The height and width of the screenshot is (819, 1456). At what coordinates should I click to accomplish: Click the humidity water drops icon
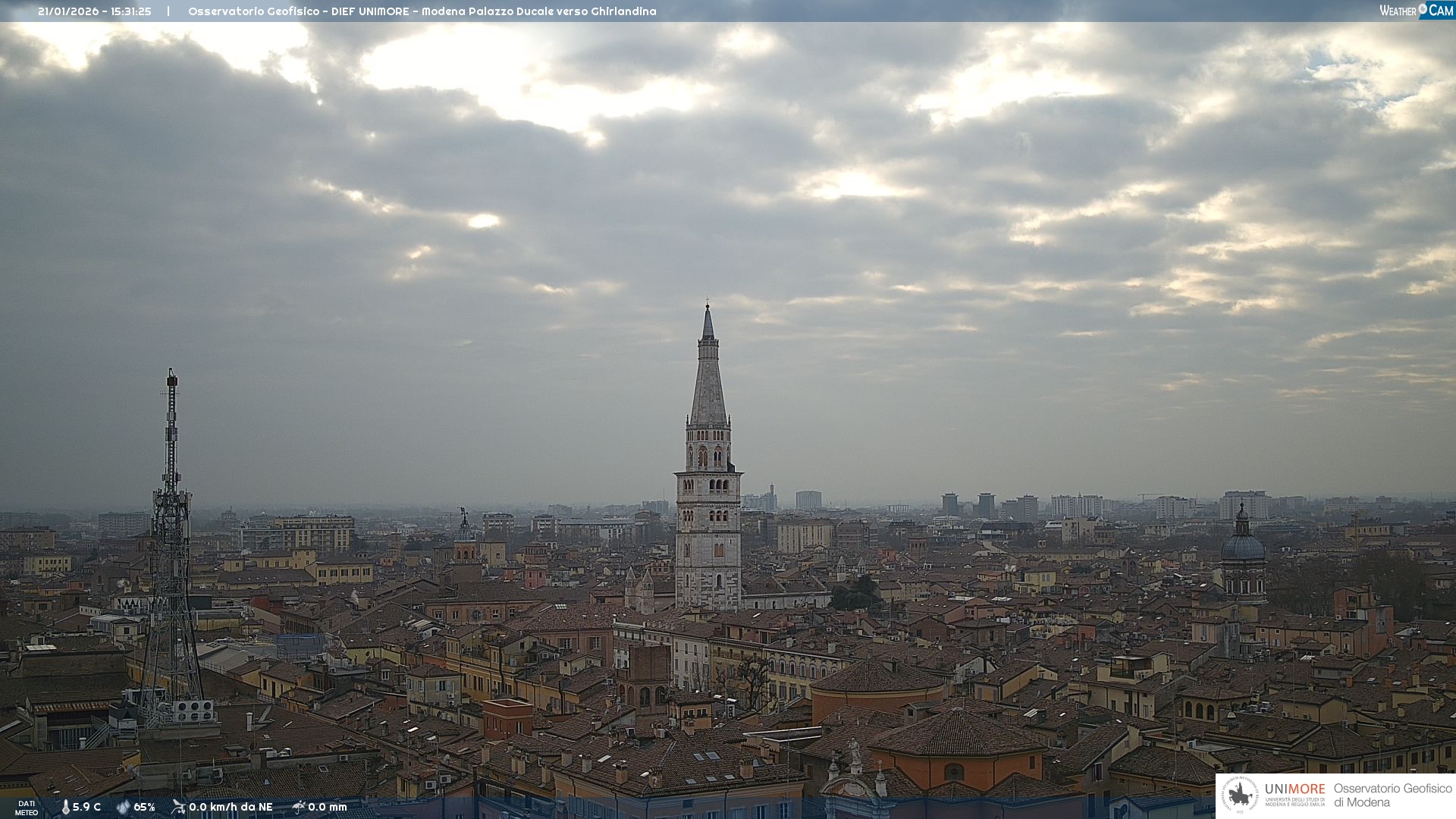coord(123,807)
